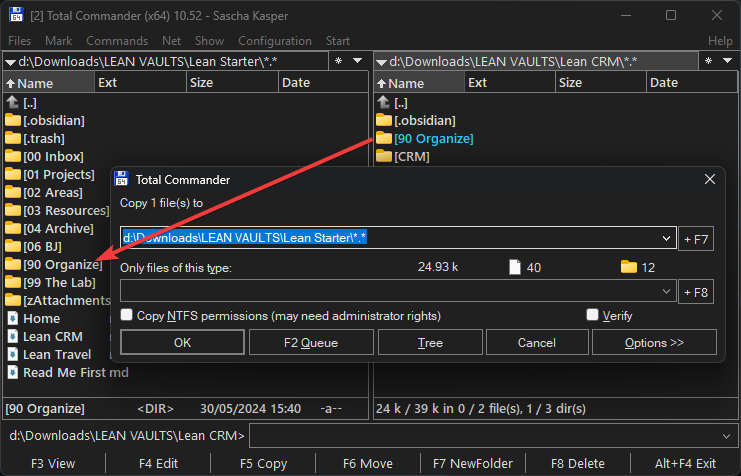
Task: Select the 00 Inbox folder icon
Action: (13, 156)
